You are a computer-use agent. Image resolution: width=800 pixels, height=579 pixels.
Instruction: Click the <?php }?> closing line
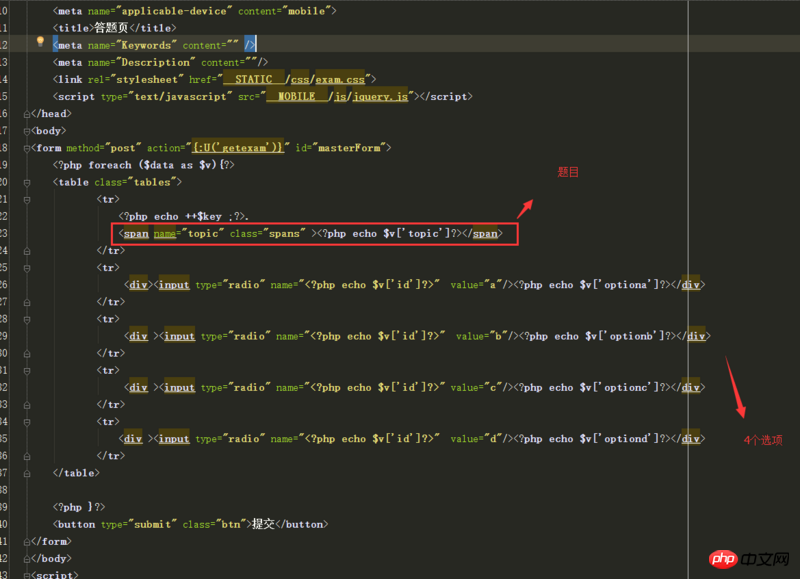coord(79,507)
